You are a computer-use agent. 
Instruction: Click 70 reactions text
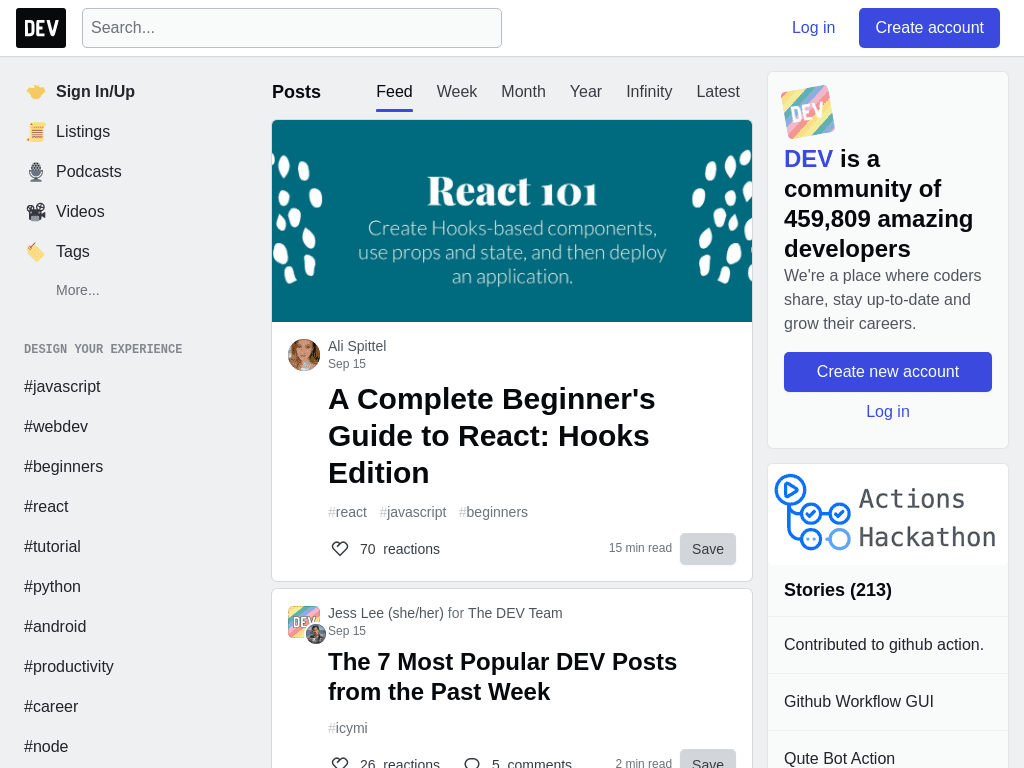[400, 549]
